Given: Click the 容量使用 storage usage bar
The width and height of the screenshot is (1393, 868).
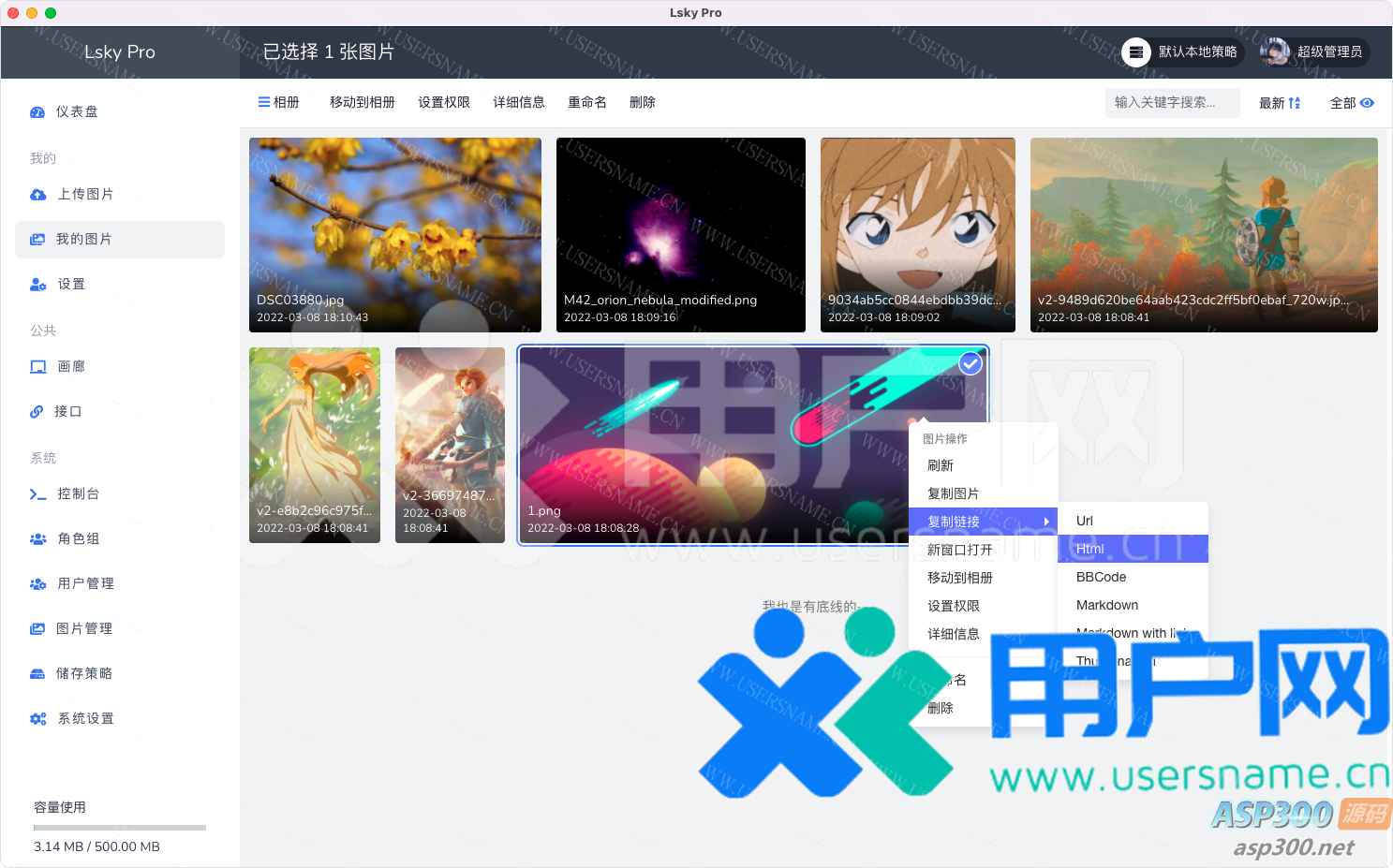Looking at the screenshot, I should tap(120, 828).
